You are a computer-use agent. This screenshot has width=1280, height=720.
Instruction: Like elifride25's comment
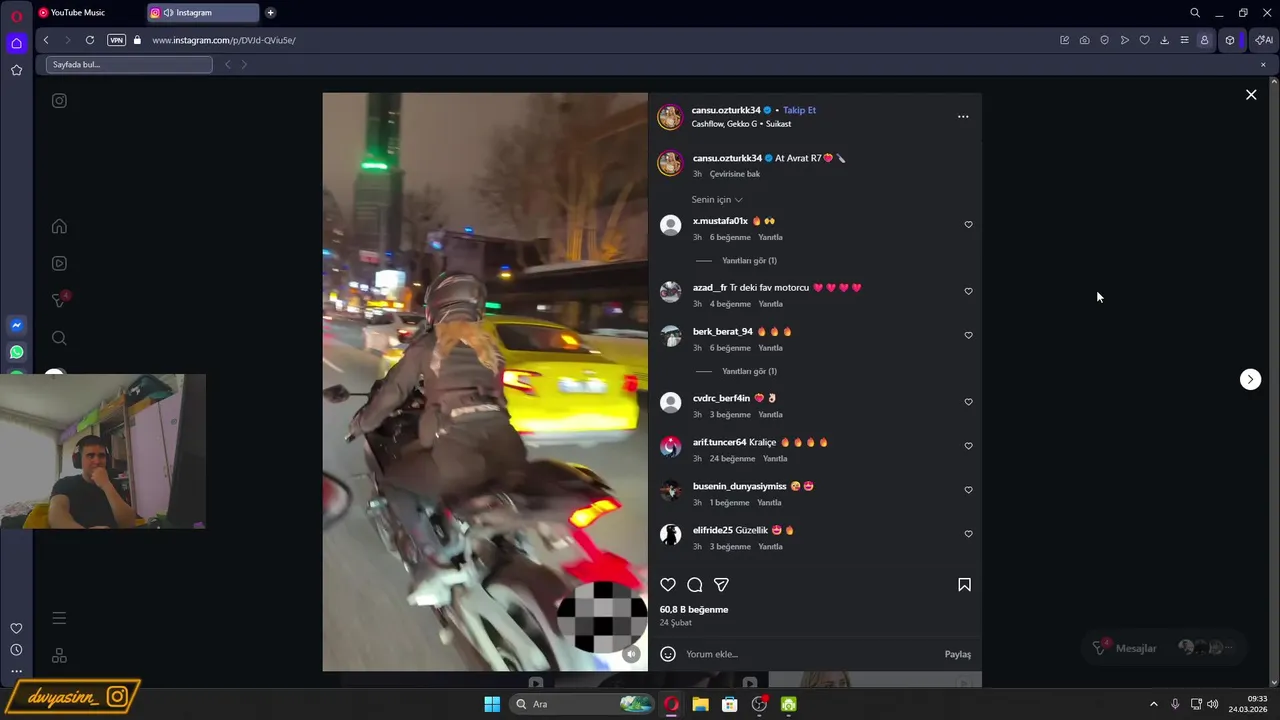pyautogui.click(x=968, y=534)
